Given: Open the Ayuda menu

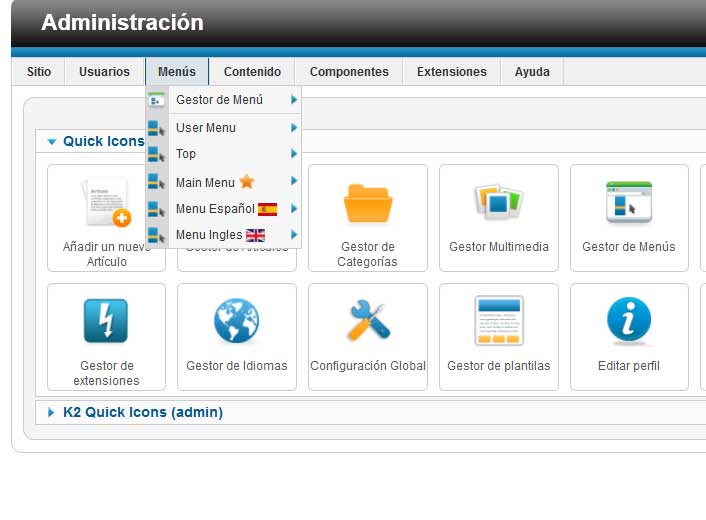Looking at the screenshot, I should (532, 72).
